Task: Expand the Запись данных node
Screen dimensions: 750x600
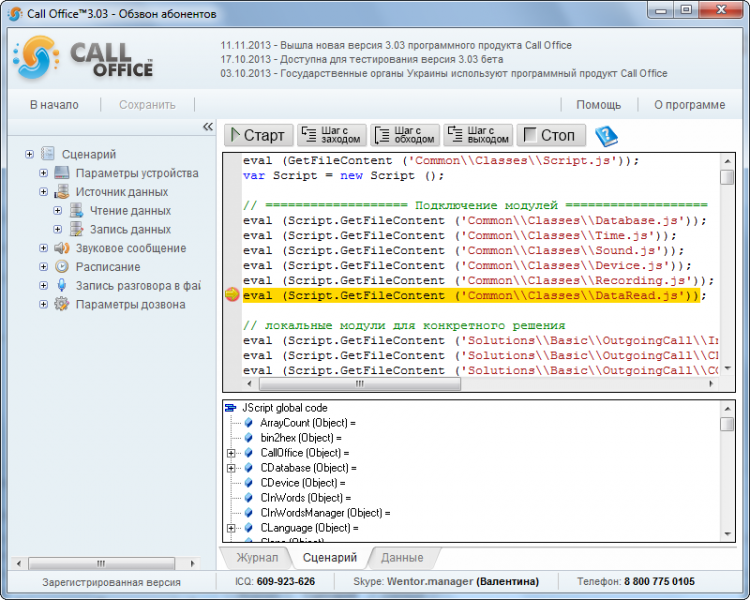Action: [58, 229]
